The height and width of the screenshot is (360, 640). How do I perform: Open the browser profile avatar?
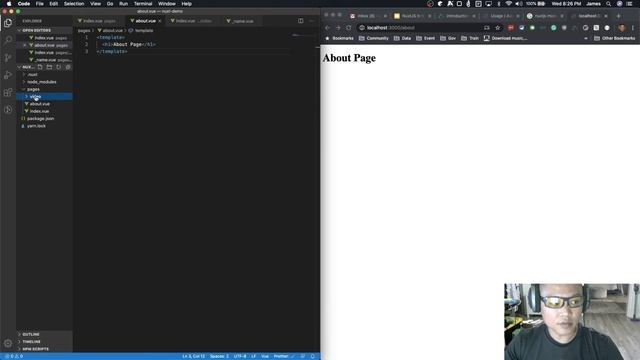622,28
